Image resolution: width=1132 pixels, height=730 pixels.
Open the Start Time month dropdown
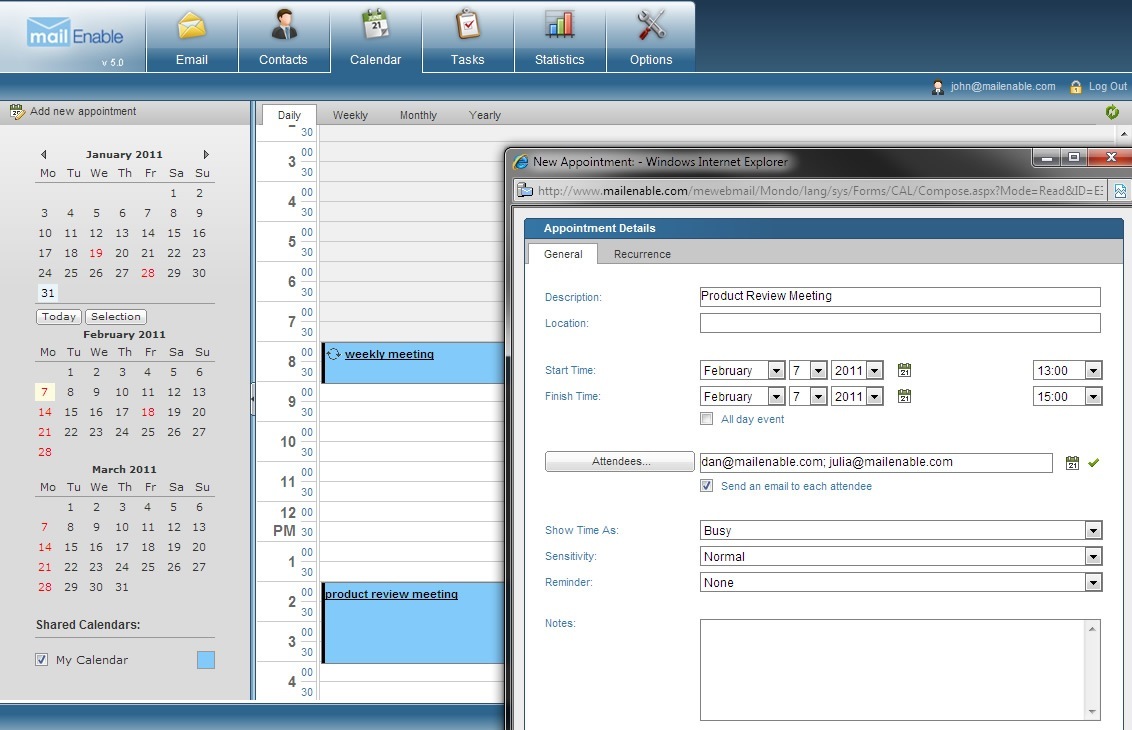pos(776,371)
